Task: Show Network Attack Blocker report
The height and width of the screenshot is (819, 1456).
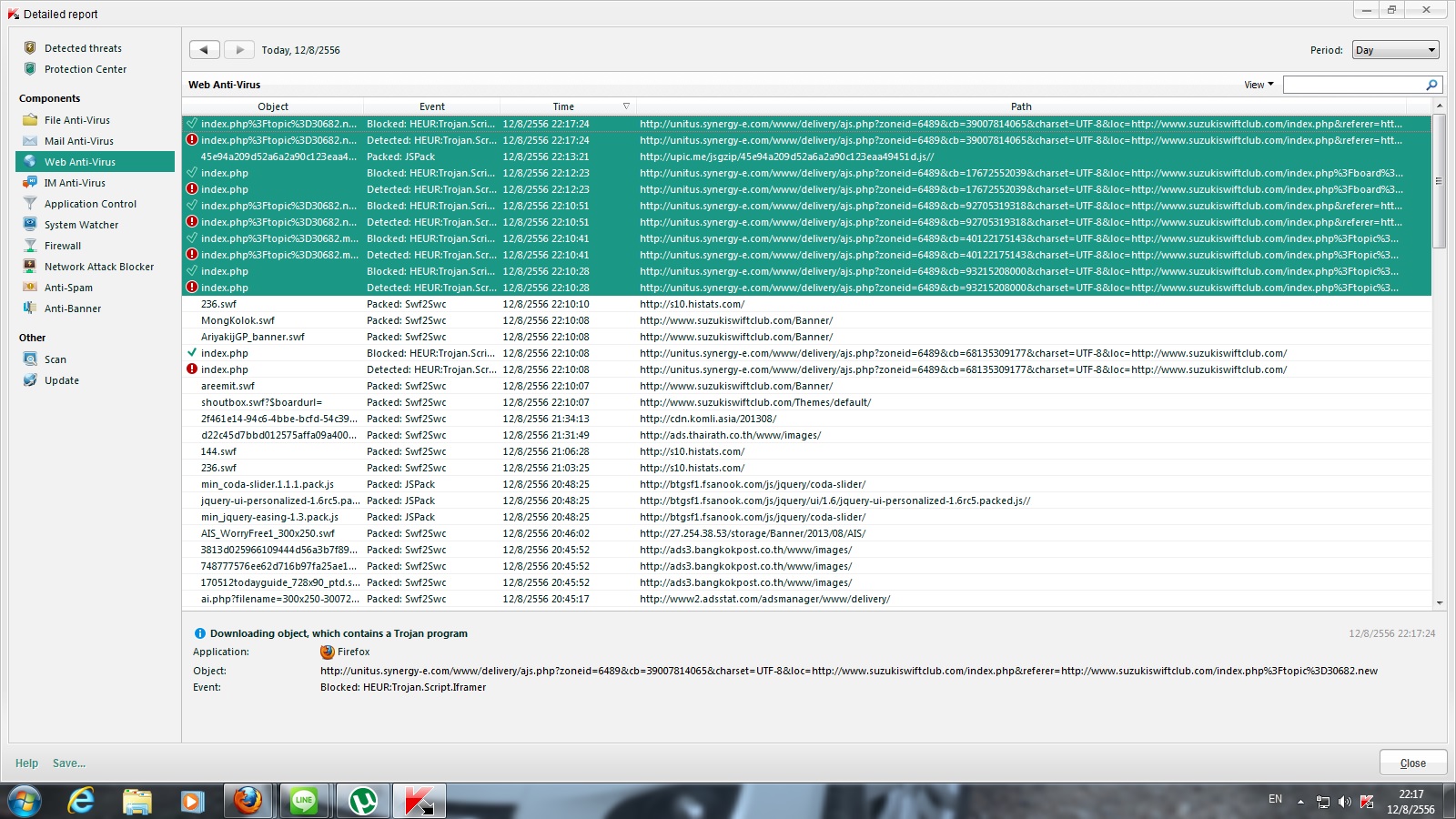Action: pyautogui.click(x=99, y=267)
